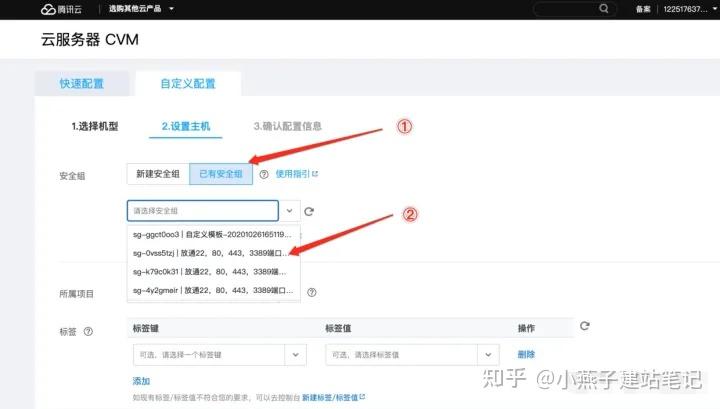Open the 备案 link in header
The image size is (720, 409).
[643, 9]
